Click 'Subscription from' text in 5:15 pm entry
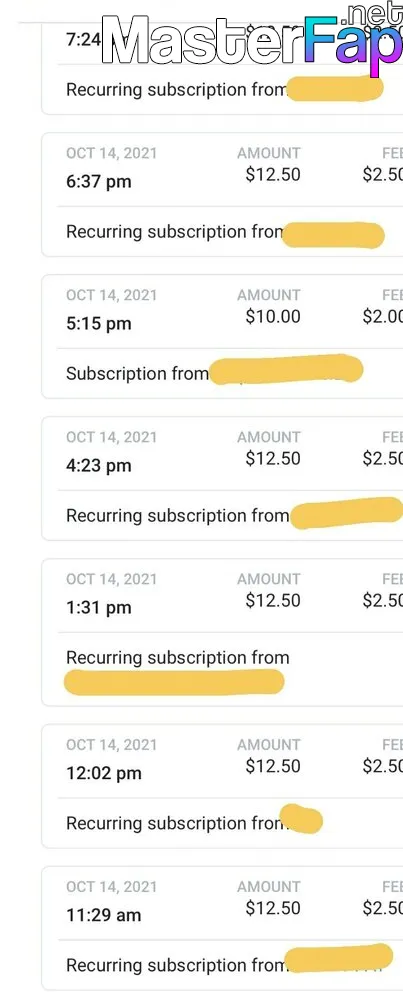Image resolution: width=403 pixels, height=1000 pixels. 137,374
